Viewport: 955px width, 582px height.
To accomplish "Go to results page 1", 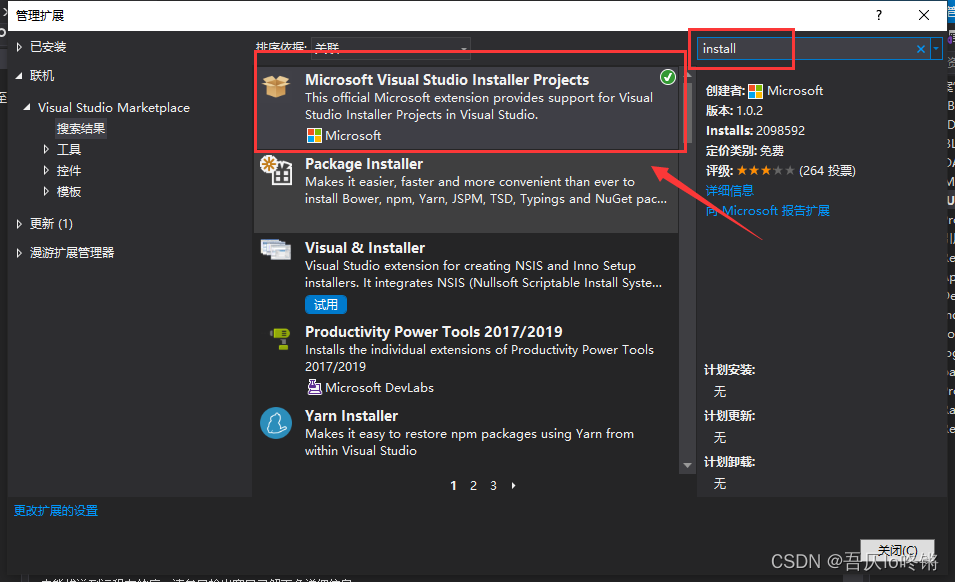I will [453, 486].
